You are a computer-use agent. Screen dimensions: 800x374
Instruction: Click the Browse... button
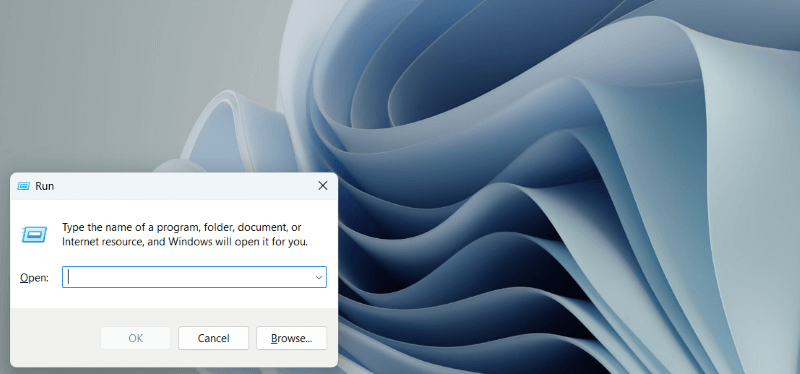point(291,338)
